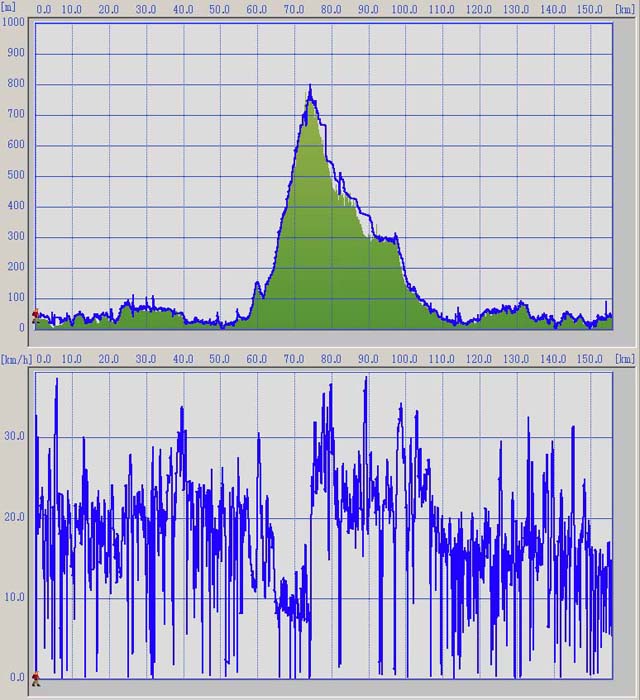Image resolution: width=640 pixels, height=700 pixels.
Task: Select the 100 value on altitude axis
Action: coord(16,297)
